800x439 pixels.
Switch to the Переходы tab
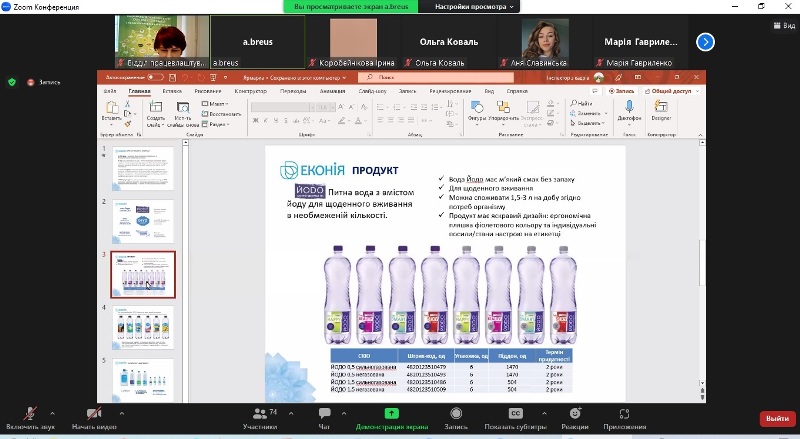pyautogui.click(x=293, y=91)
